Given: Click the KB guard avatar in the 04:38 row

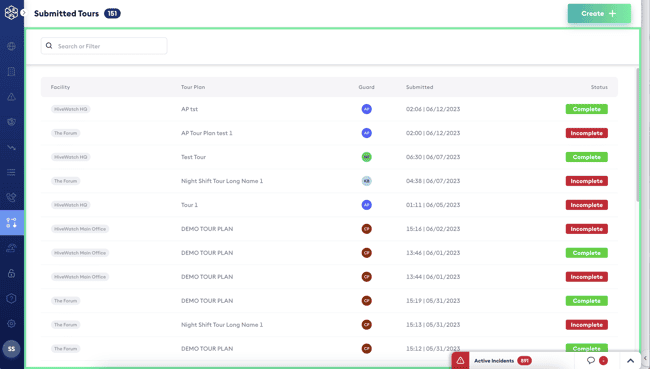Looking at the screenshot, I should 366,181.
